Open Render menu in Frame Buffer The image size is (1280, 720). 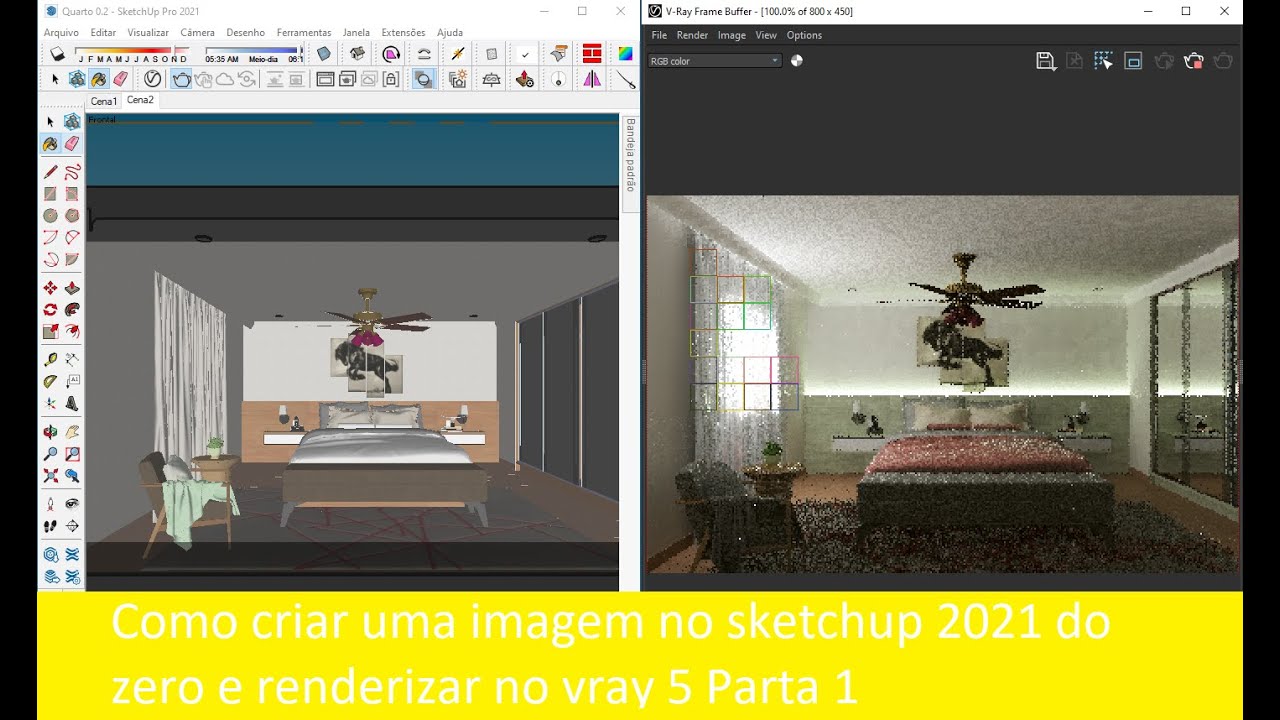tap(692, 35)
